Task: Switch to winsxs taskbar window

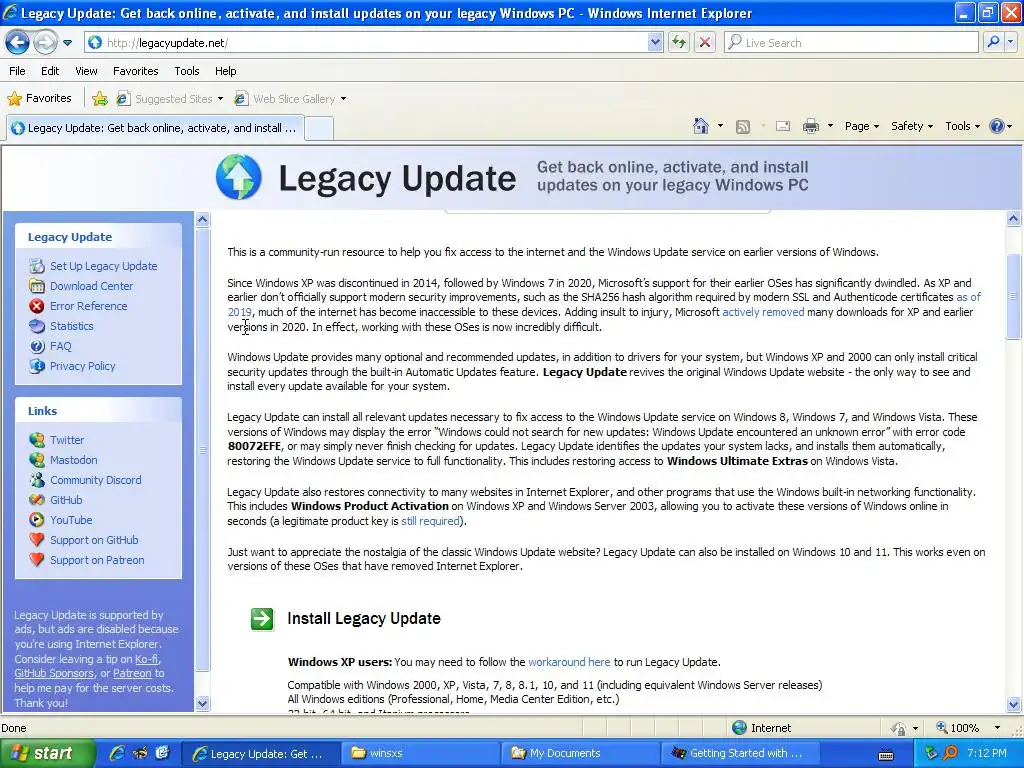Action: click(419, 754)
